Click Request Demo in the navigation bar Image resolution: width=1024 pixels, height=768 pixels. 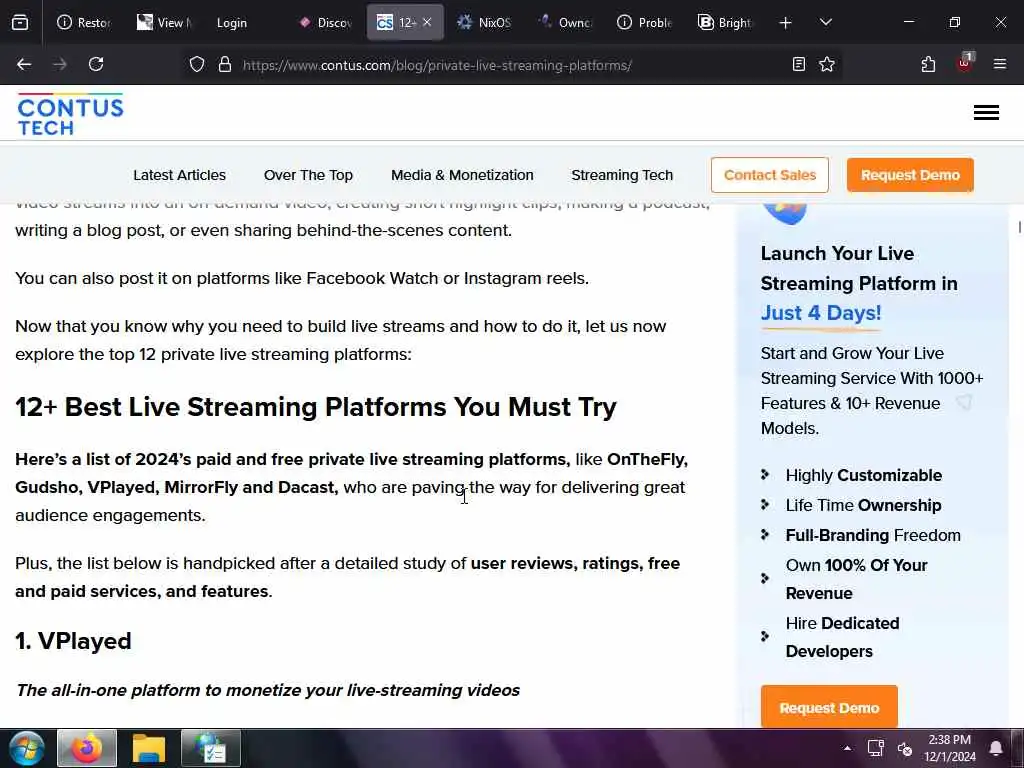(x=910, y=175)
